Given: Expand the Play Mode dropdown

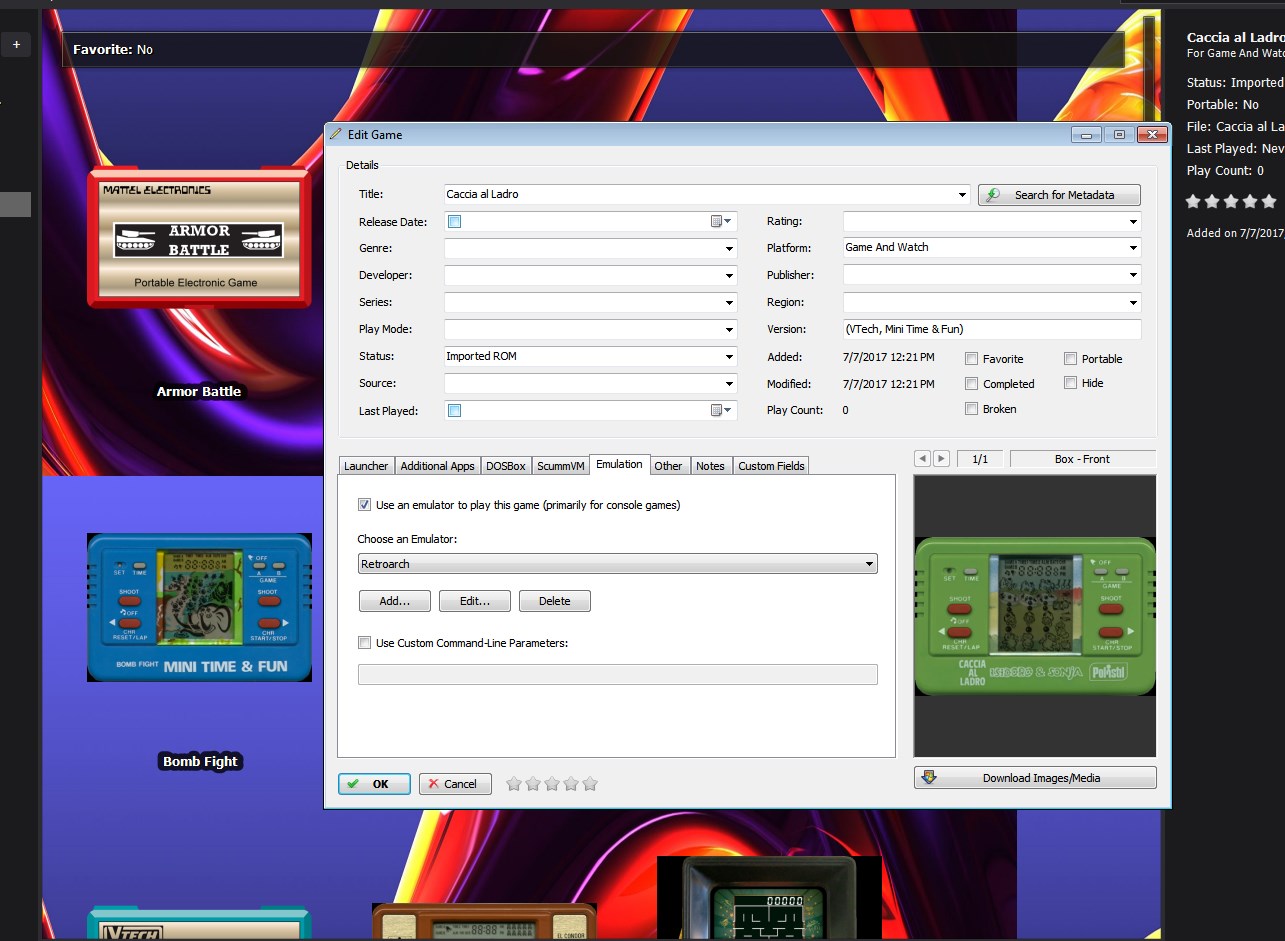Looking at the screenshot, I should click(x=729, y=330).
